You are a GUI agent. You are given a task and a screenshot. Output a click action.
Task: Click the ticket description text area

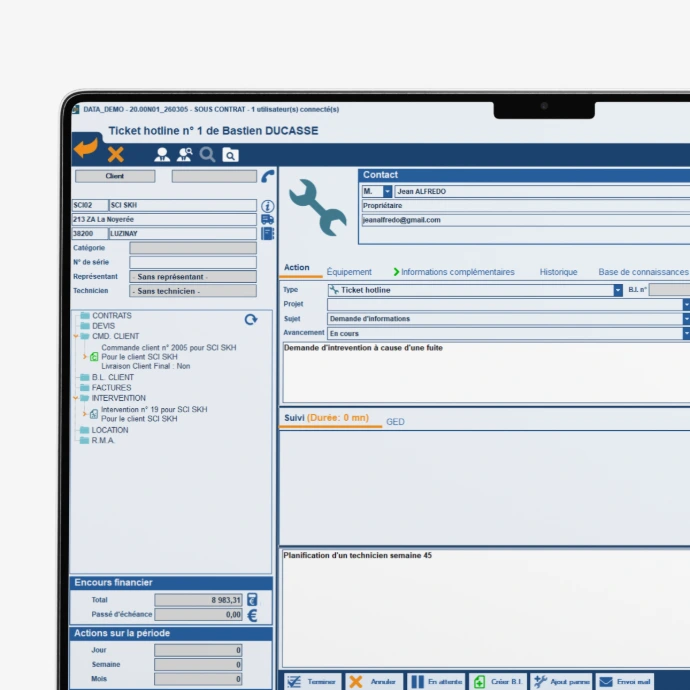(x=486, y=373)
